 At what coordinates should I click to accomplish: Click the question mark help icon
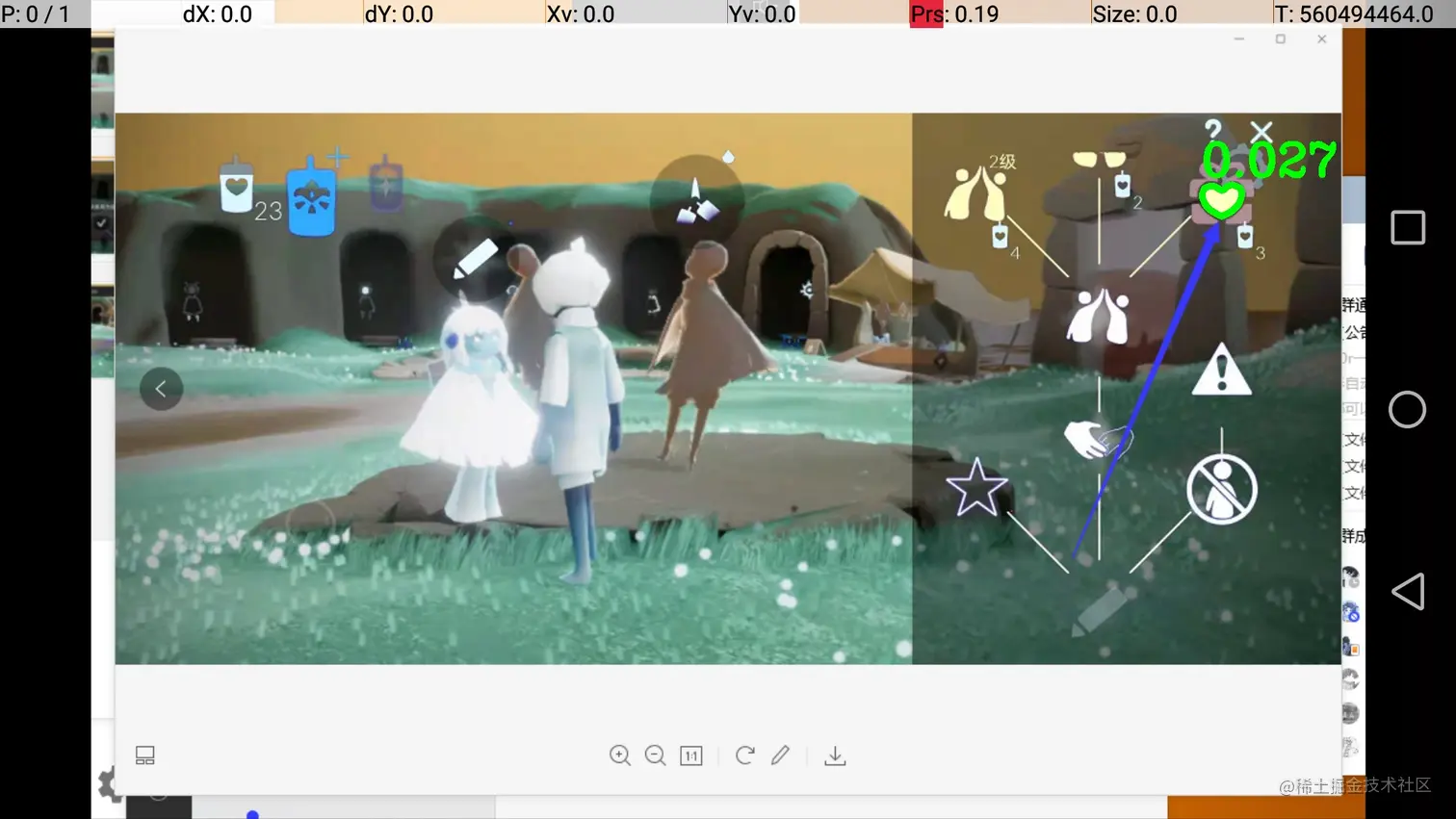point(1213,130)
